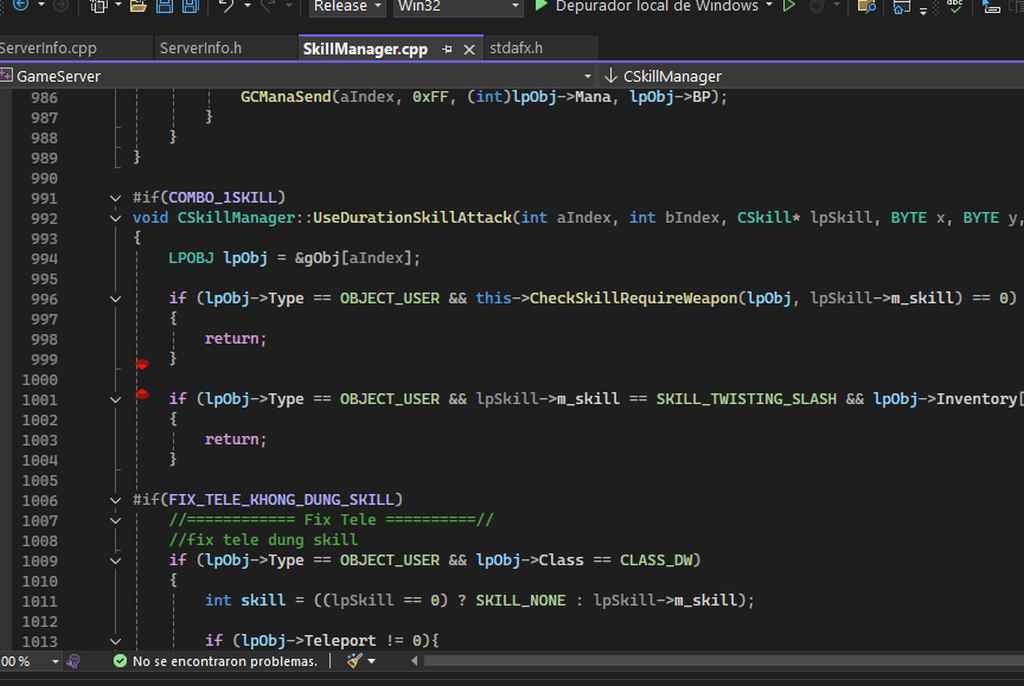Open the GameServer scope dropdown
The height and width of the screenshot is (686, 1024).
[587, 76]
